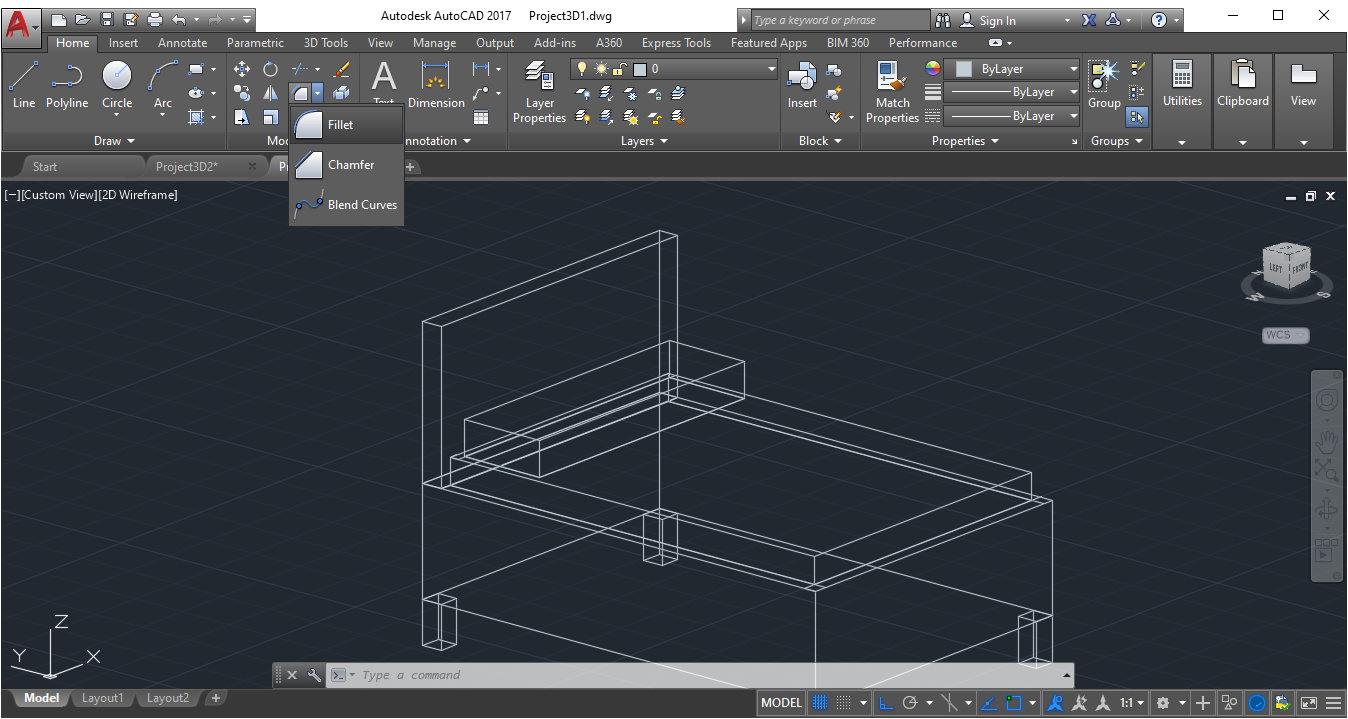Expand the Layers panel

644,141
